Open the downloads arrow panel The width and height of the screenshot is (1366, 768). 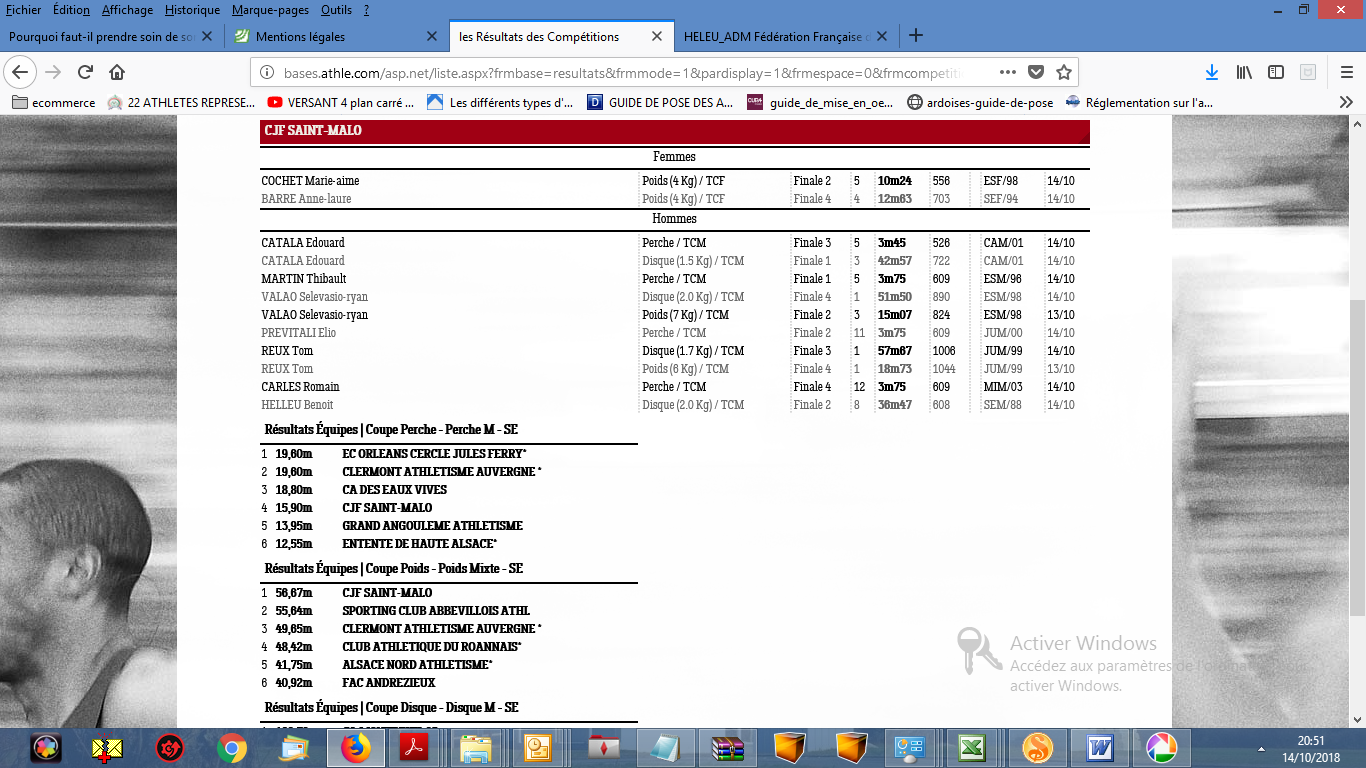tap(1212, 72)
